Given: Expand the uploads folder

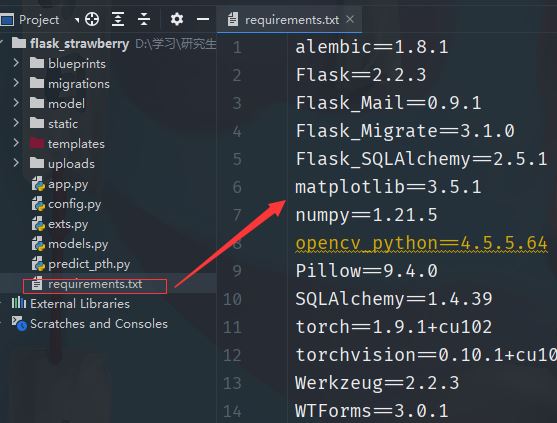Looking at the screenshot, I should coord(16,163).
